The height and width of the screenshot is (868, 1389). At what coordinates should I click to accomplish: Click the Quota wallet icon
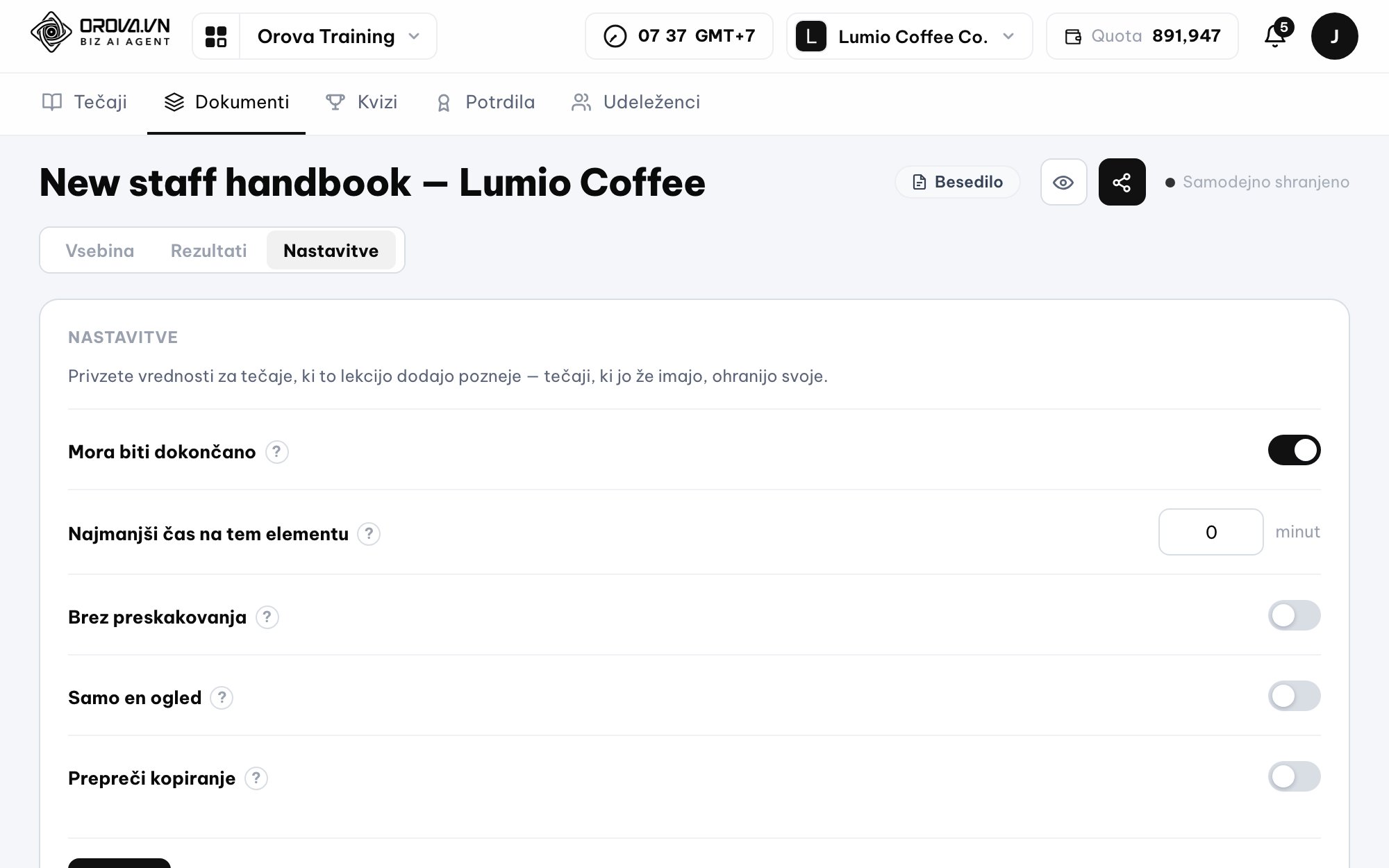[x=1073, y=36]
